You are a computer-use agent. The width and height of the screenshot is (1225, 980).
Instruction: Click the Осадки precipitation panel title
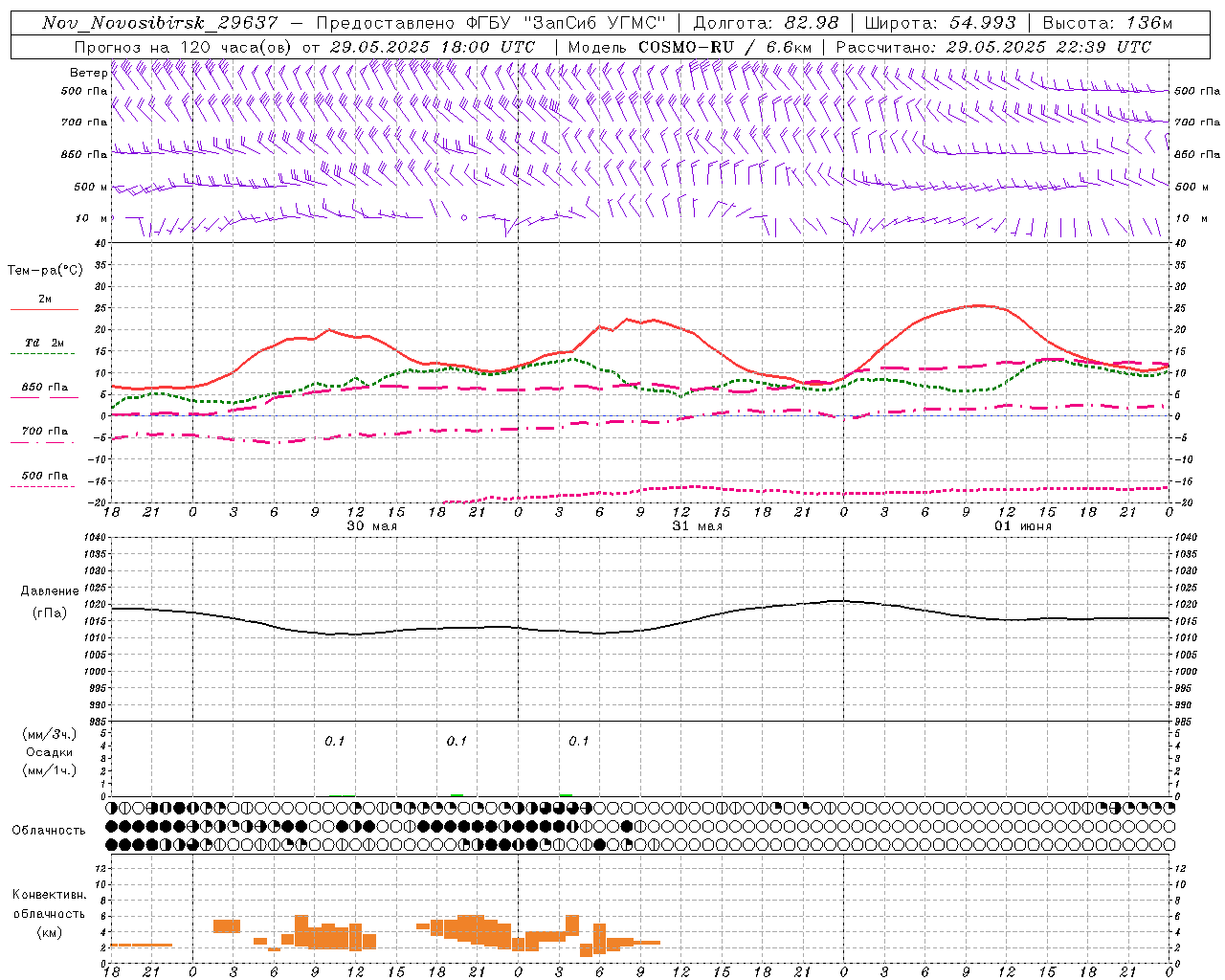[x=50, y=752]
